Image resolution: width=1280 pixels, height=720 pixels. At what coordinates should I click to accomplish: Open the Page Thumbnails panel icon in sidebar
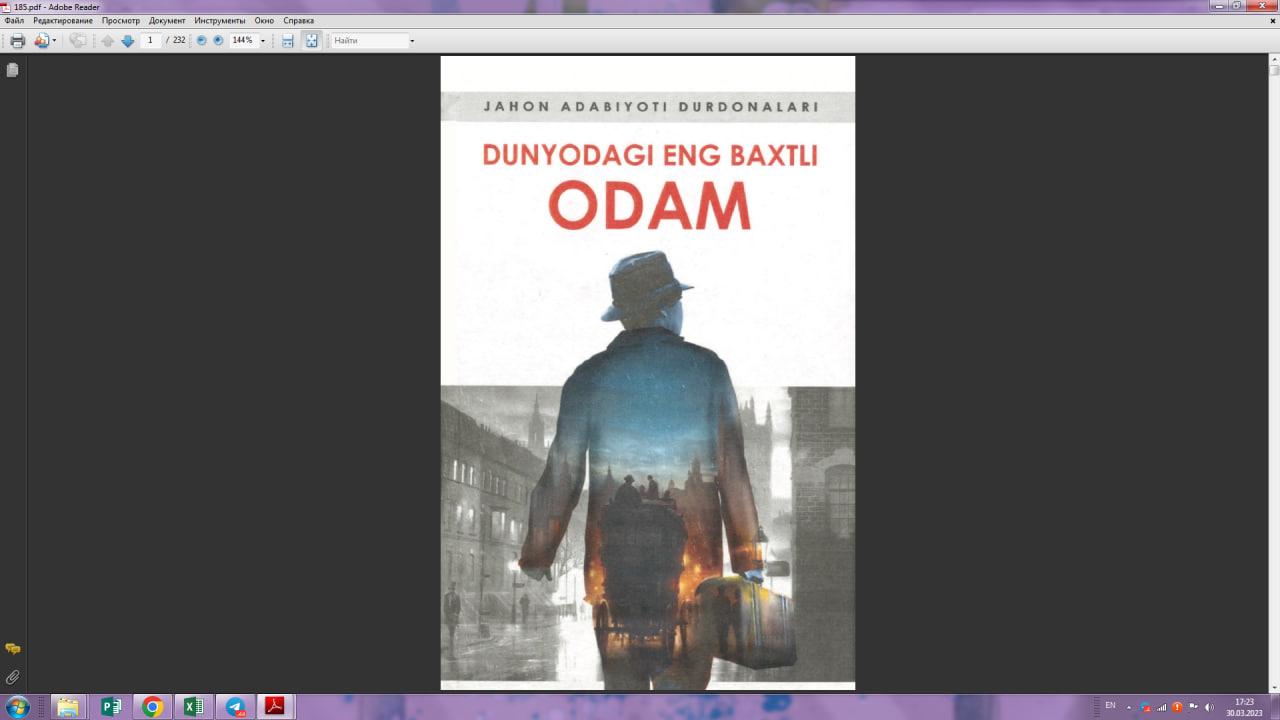pyautogui.click(x=11, y=69)
